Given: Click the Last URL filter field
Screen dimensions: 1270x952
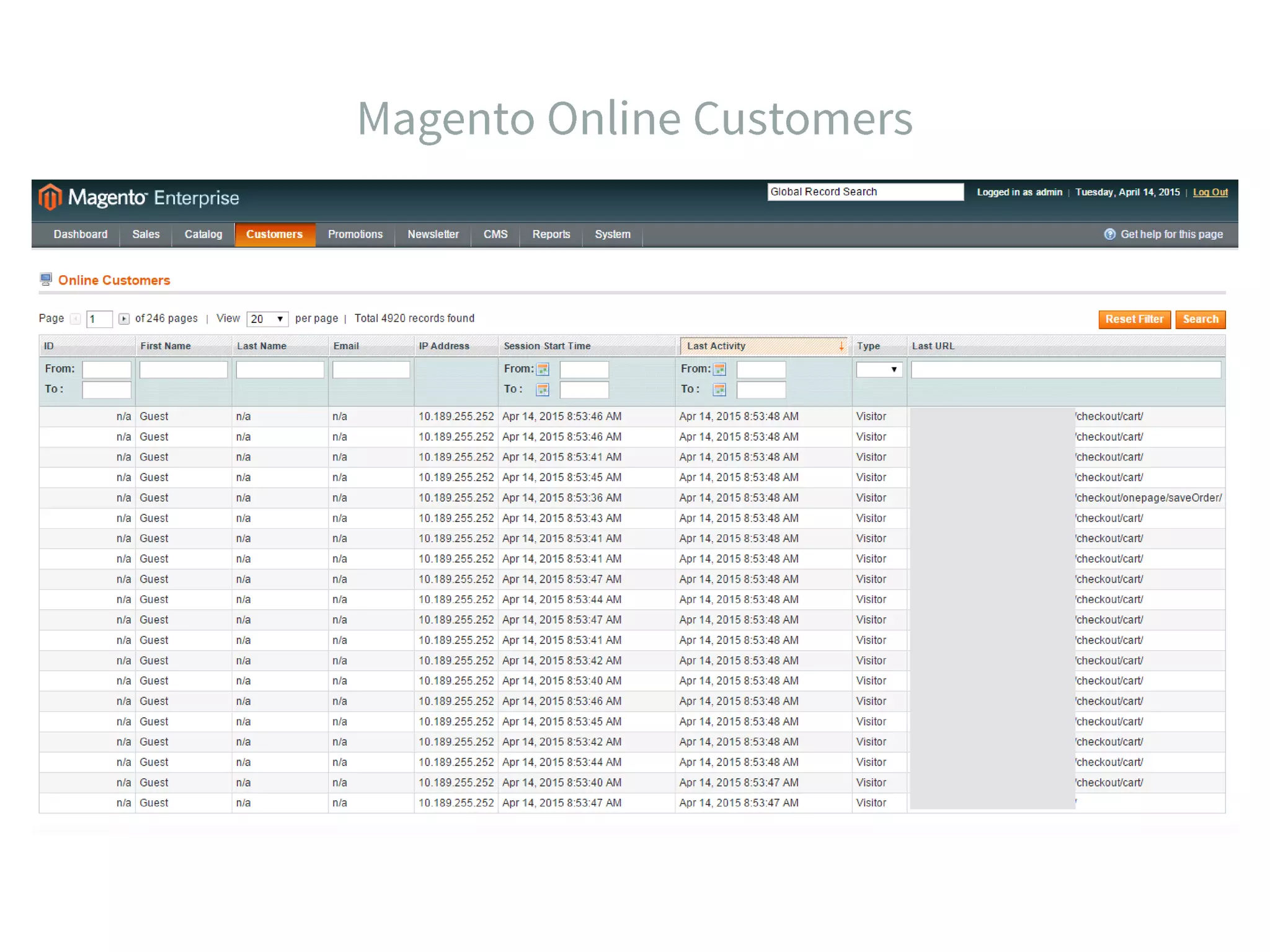Looking at the screenshot, I should click(1065, 369).
